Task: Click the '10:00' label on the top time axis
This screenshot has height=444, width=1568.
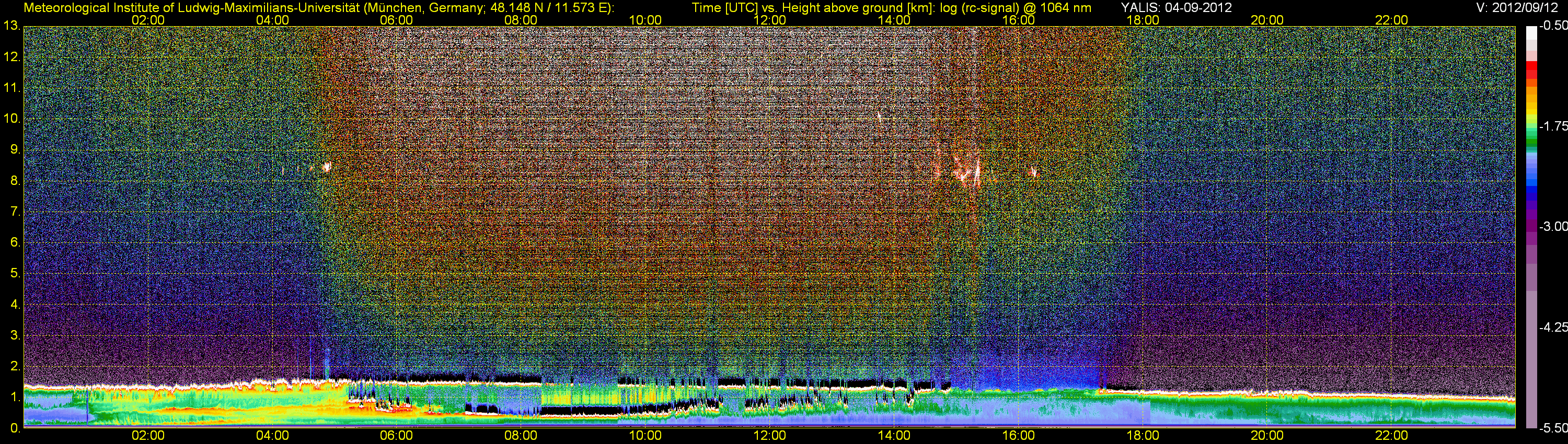Action: pyautogui.click(x=645, y=20)
